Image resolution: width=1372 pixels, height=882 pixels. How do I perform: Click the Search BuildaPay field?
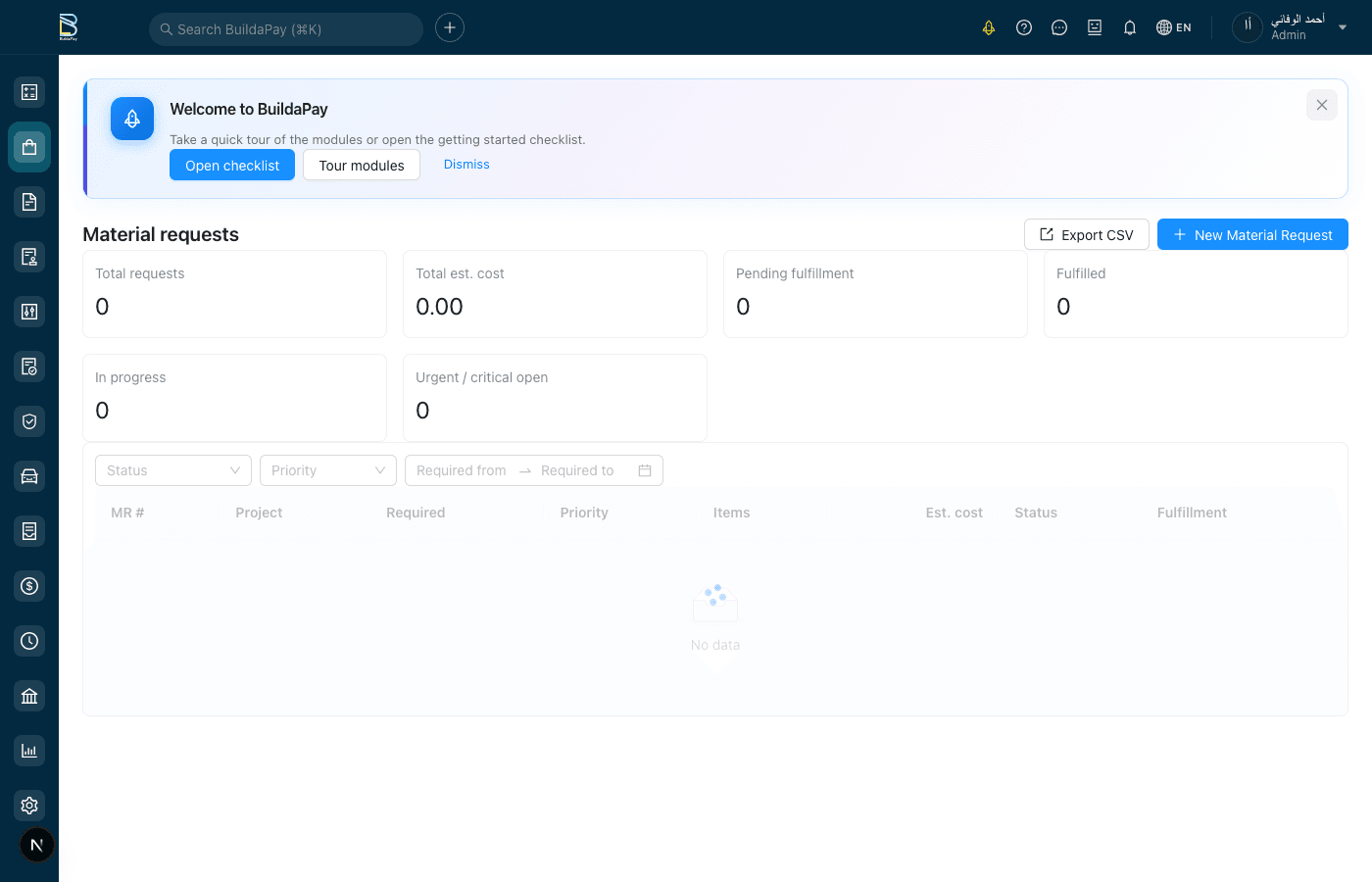click(x=286, y=29)
